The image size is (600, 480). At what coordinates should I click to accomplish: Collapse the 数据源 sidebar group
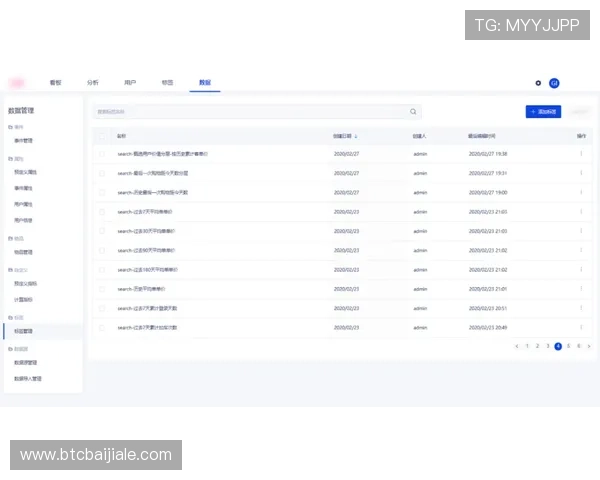pos(18,349)
